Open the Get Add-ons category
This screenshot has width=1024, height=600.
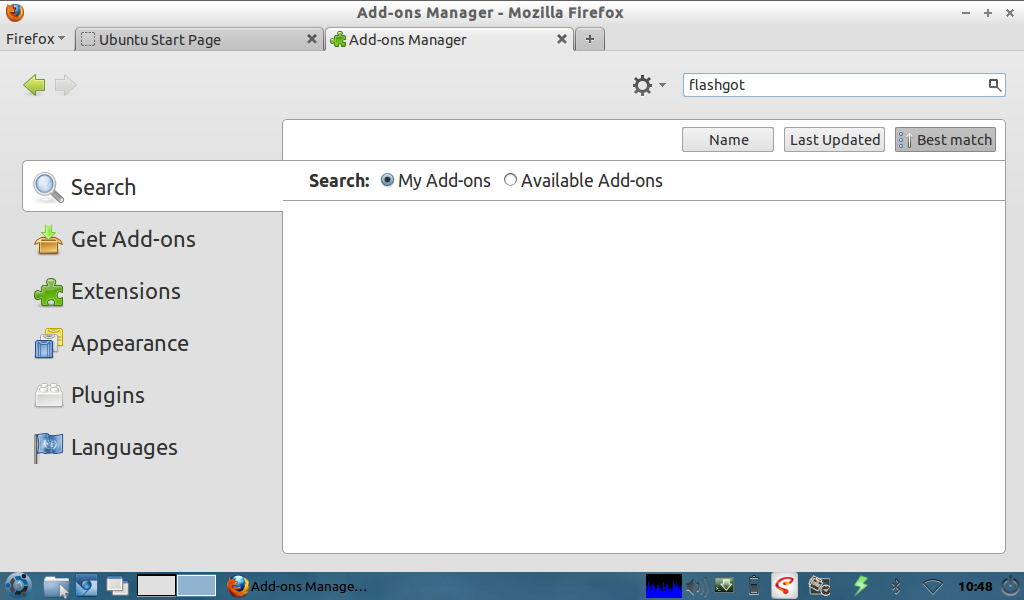tap(153, 239)
